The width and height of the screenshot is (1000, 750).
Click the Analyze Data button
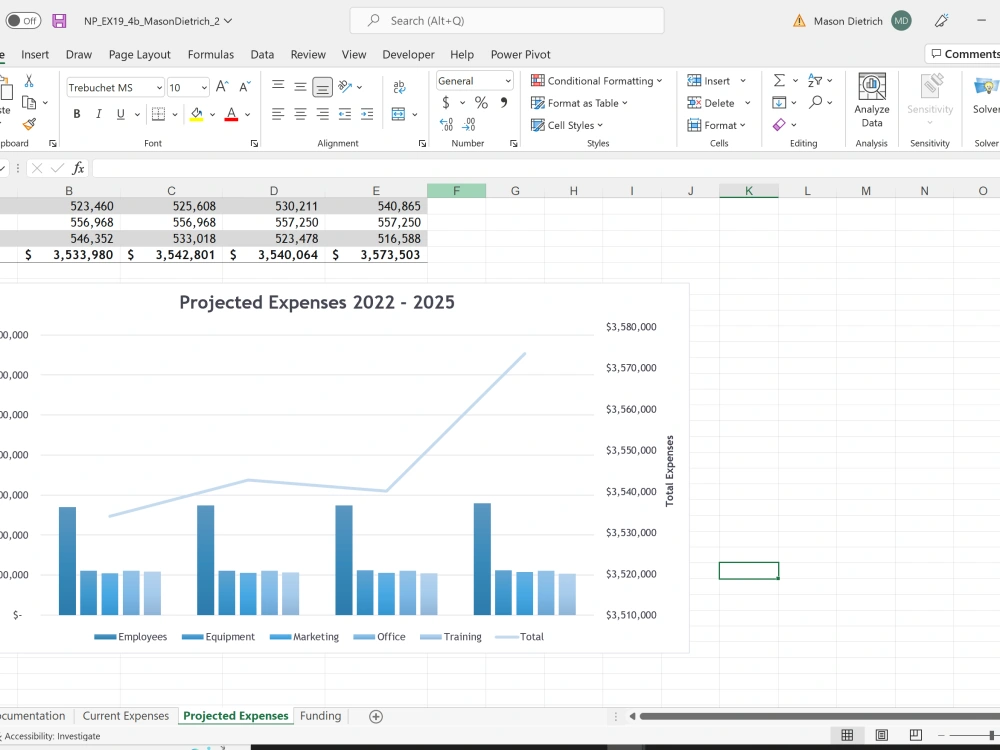click(872, 100)
